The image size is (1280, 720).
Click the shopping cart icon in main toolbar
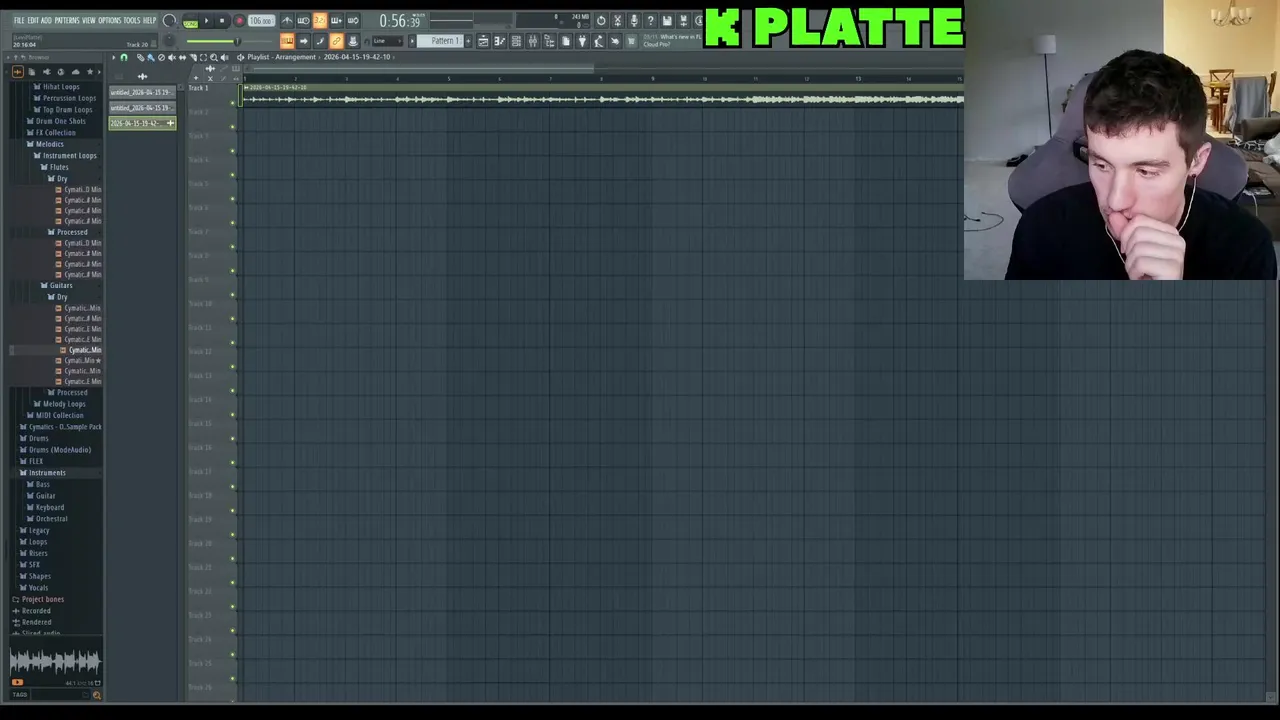pos(631,41)
